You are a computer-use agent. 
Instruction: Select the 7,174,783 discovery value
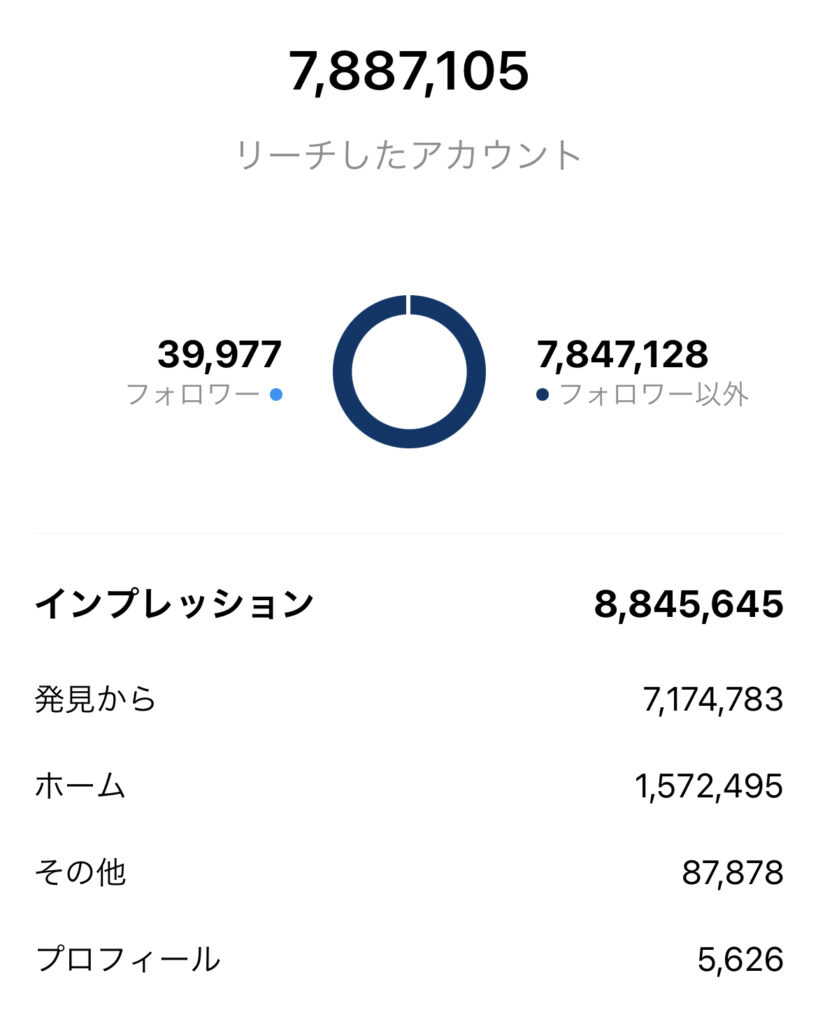click(713, 700)
